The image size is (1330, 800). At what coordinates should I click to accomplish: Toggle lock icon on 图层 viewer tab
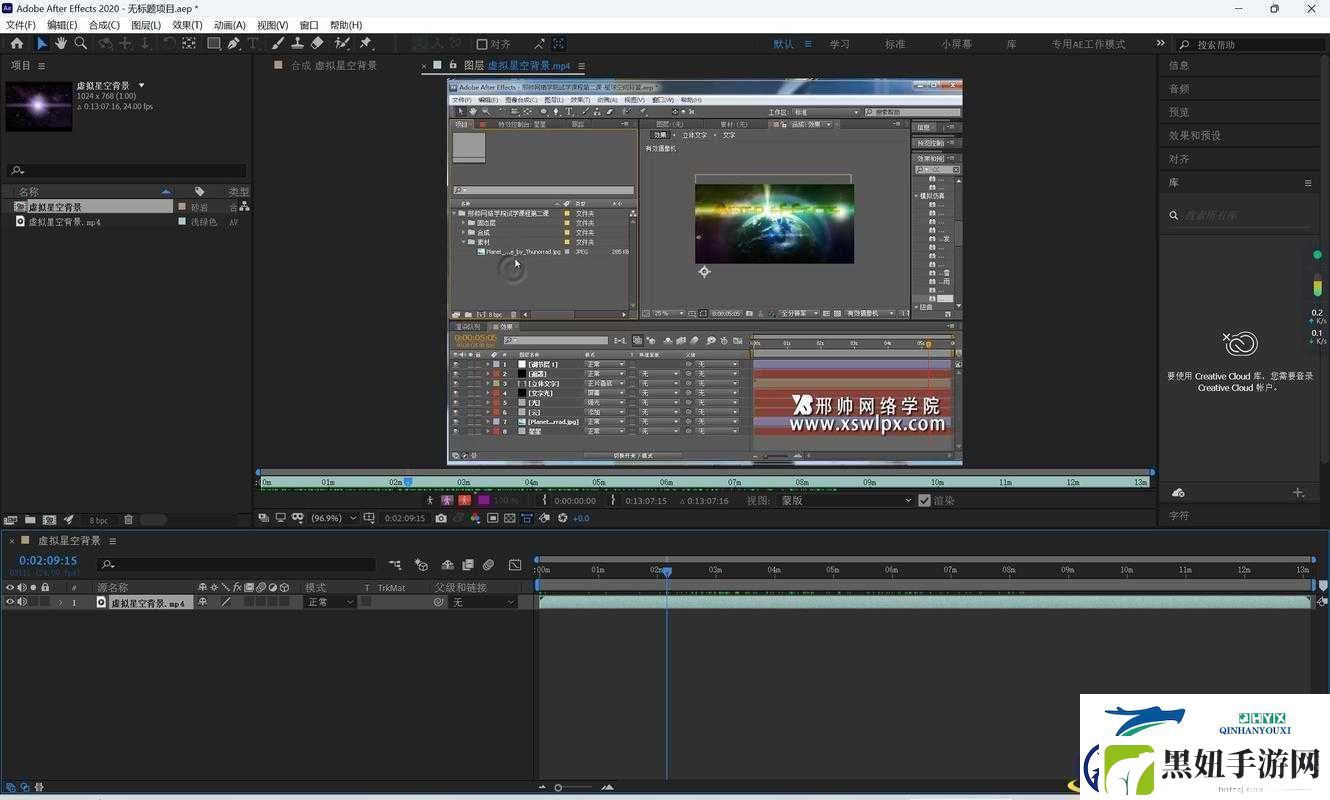(453, 65)
